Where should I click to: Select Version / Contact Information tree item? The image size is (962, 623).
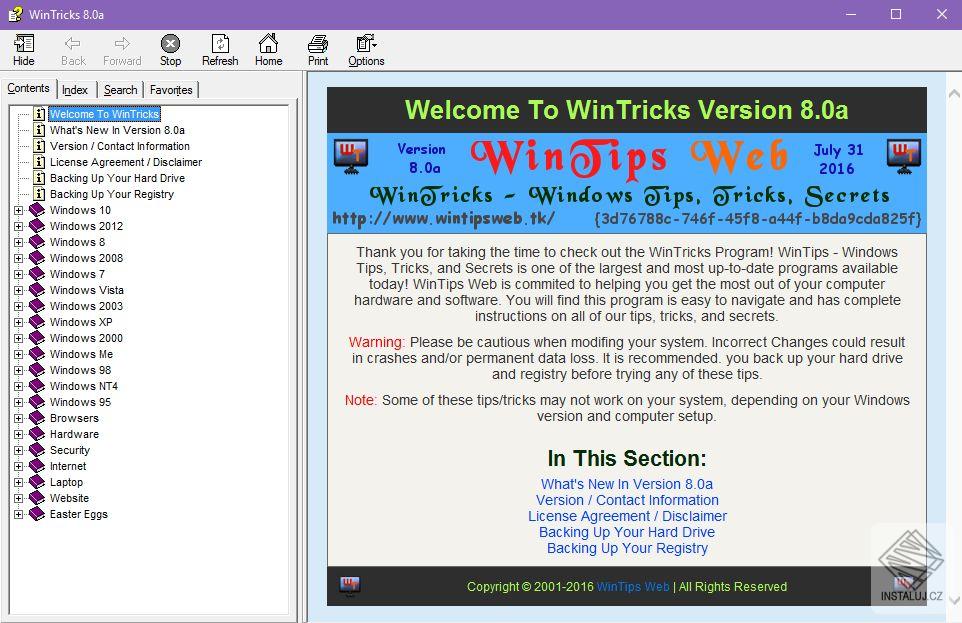[x=120, y=146]
